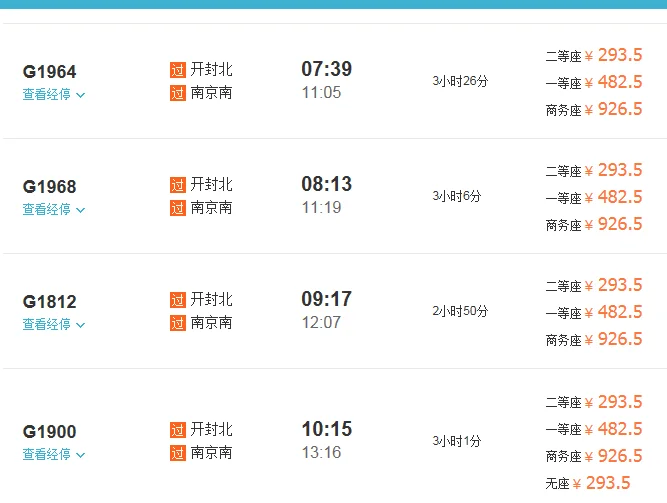Click the orange 过 icon beside 南京南 for G1964
Image resolution: width=667 pixels, height=503 pixels.
(178, 93)
